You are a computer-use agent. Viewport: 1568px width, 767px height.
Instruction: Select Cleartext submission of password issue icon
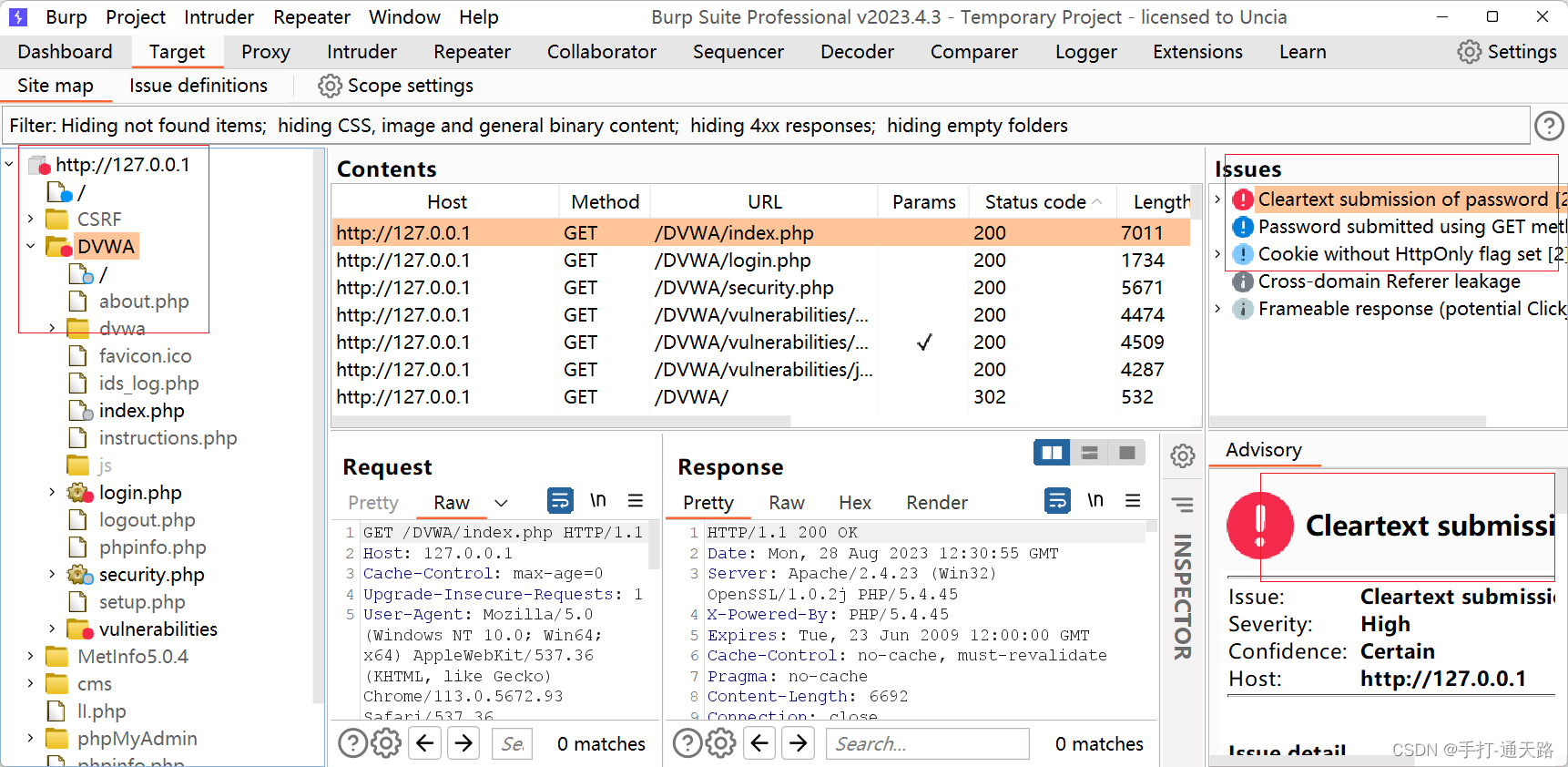coord(1243,199)
